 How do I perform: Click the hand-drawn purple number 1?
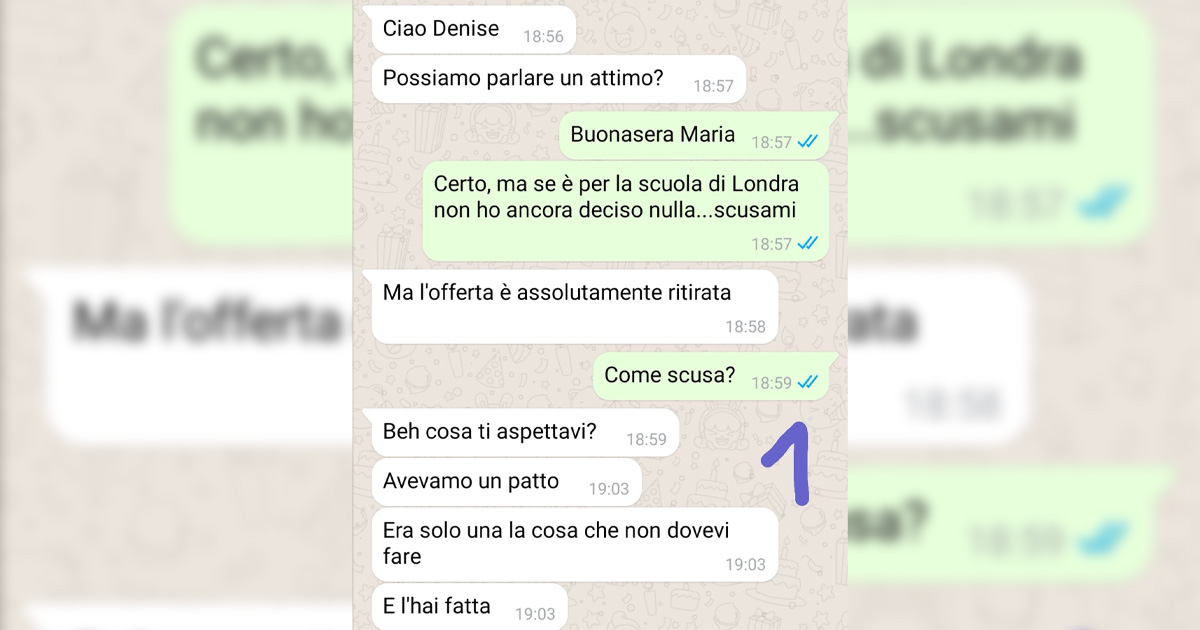(x=786, y=462)
